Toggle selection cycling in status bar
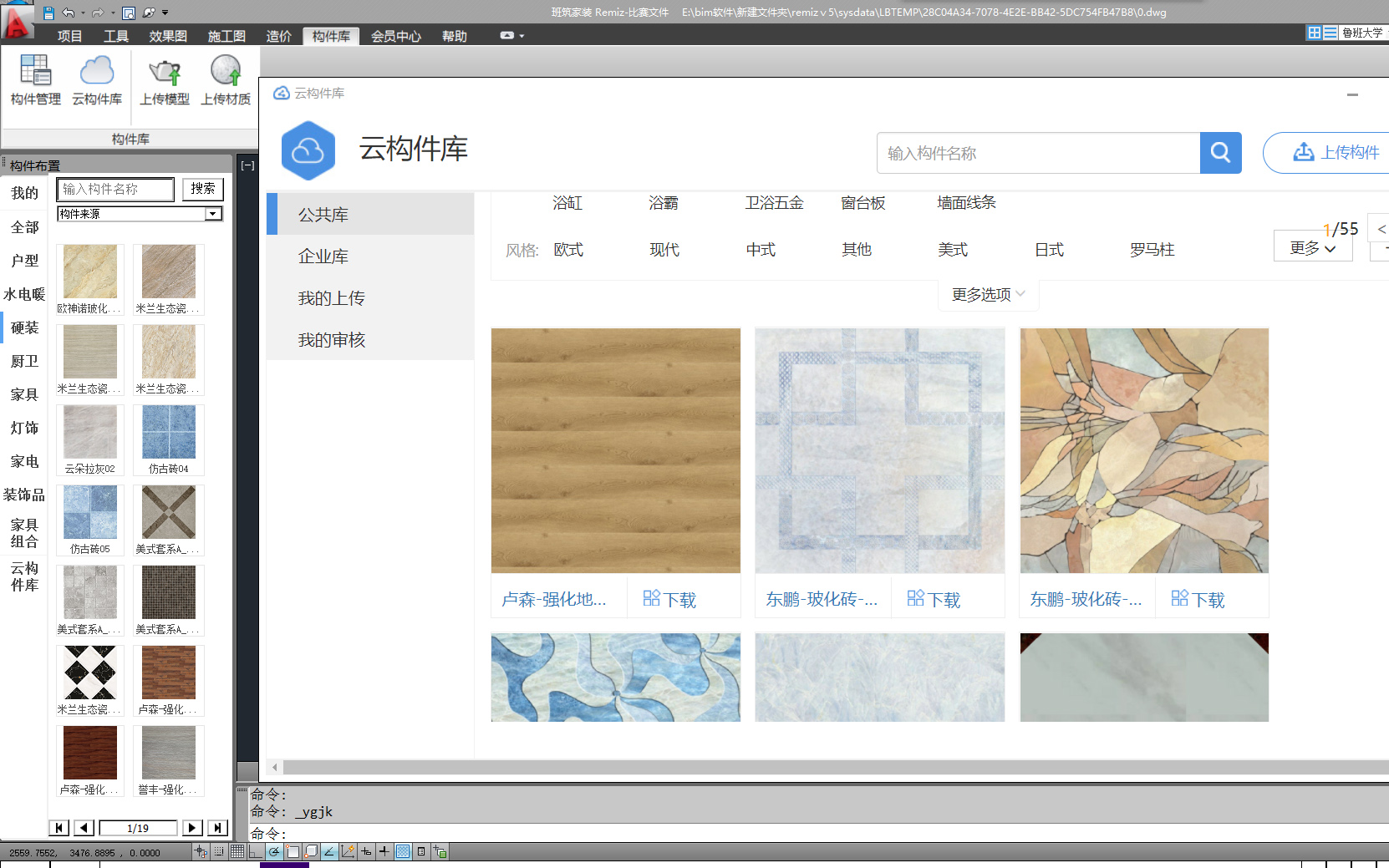This screenshot has height=868, width=1389. pyautogui.click(x=440, y=851)
